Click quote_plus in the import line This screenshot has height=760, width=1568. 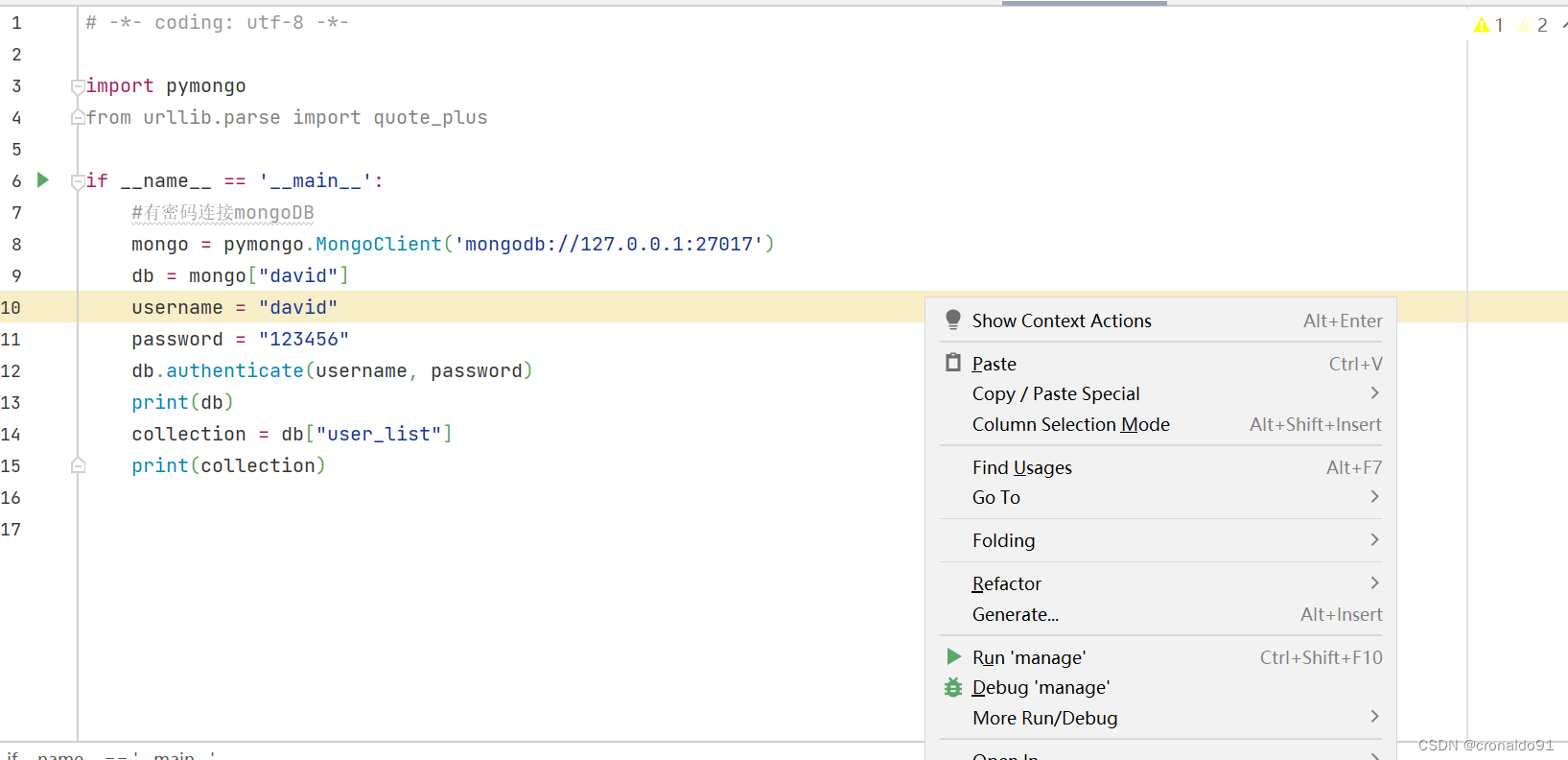pos(431,117)
